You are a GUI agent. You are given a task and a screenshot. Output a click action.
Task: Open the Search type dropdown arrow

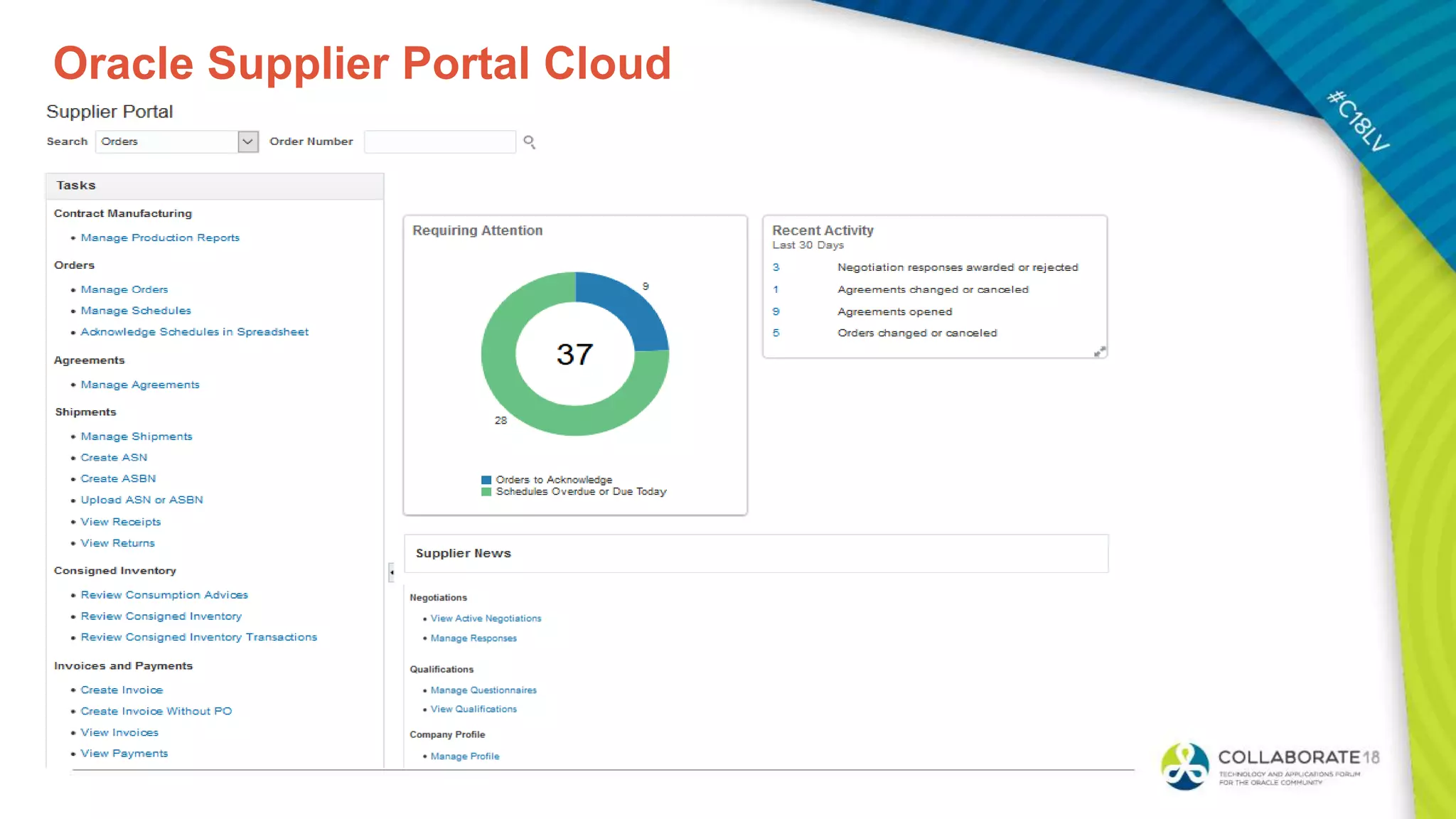(247, 141)
